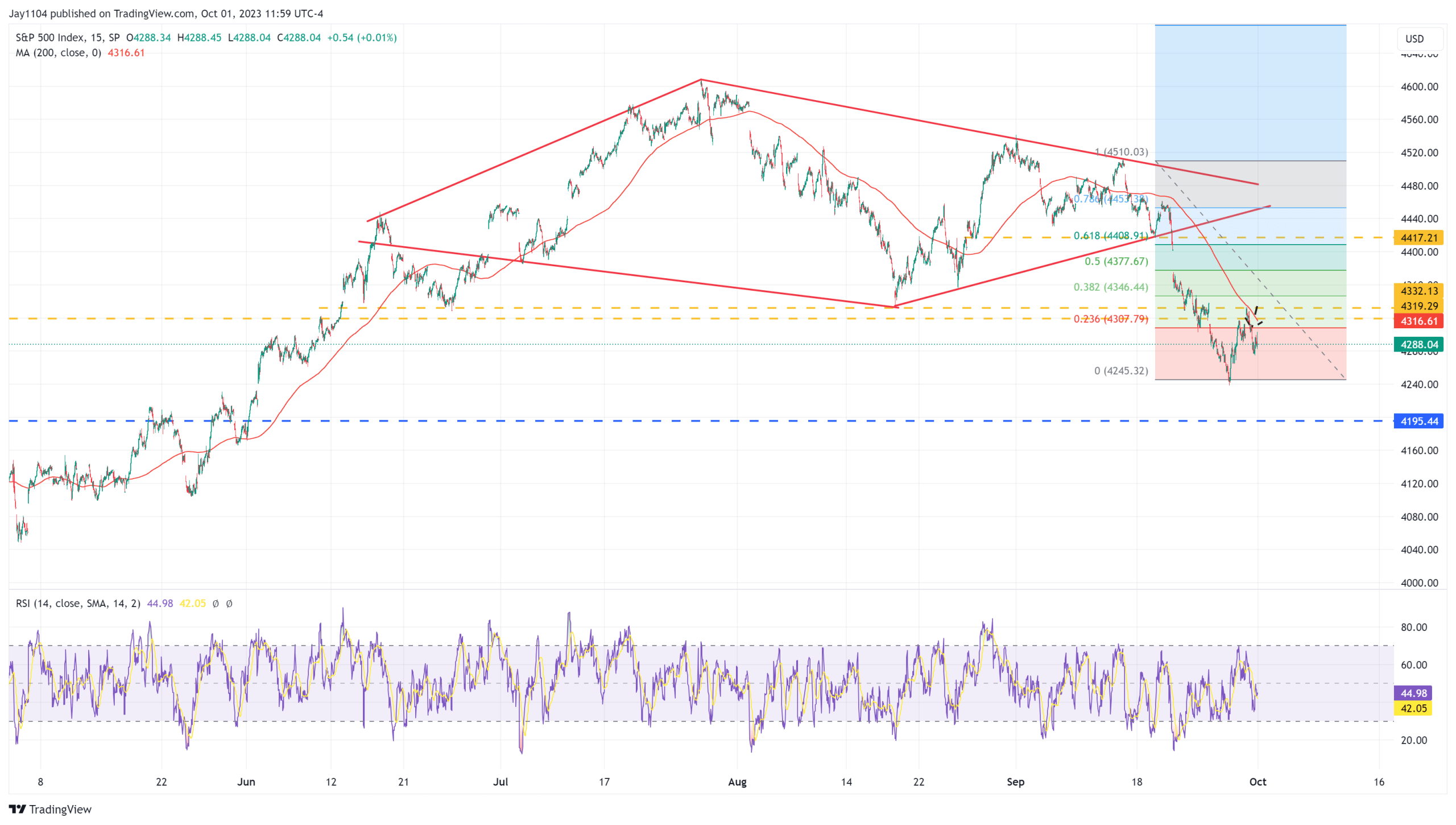This screenshot has height=825, width=1456.
Task: Select the Fibonacci 0.618 (4408.91) level label
Action: click(1110, 236)
